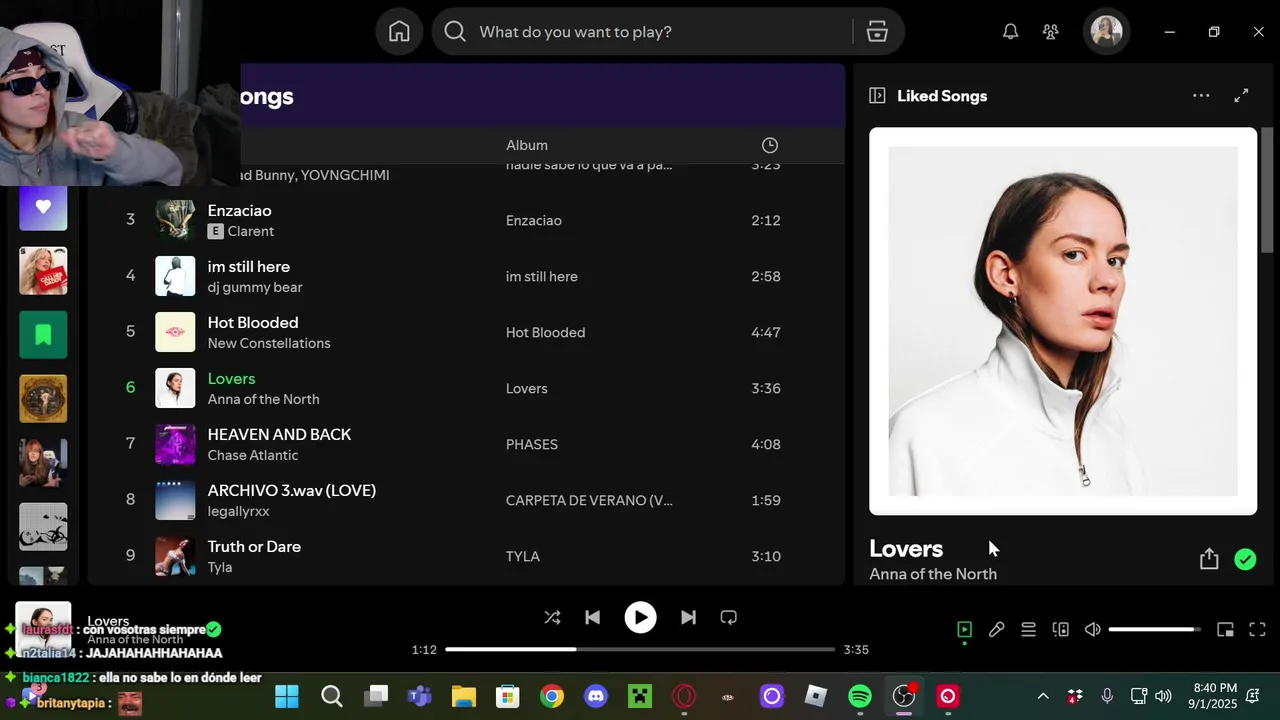This screenshot has width=1280, height=720.
Task: Click the search magnifier icon
Action: click(x=455, y=32)
